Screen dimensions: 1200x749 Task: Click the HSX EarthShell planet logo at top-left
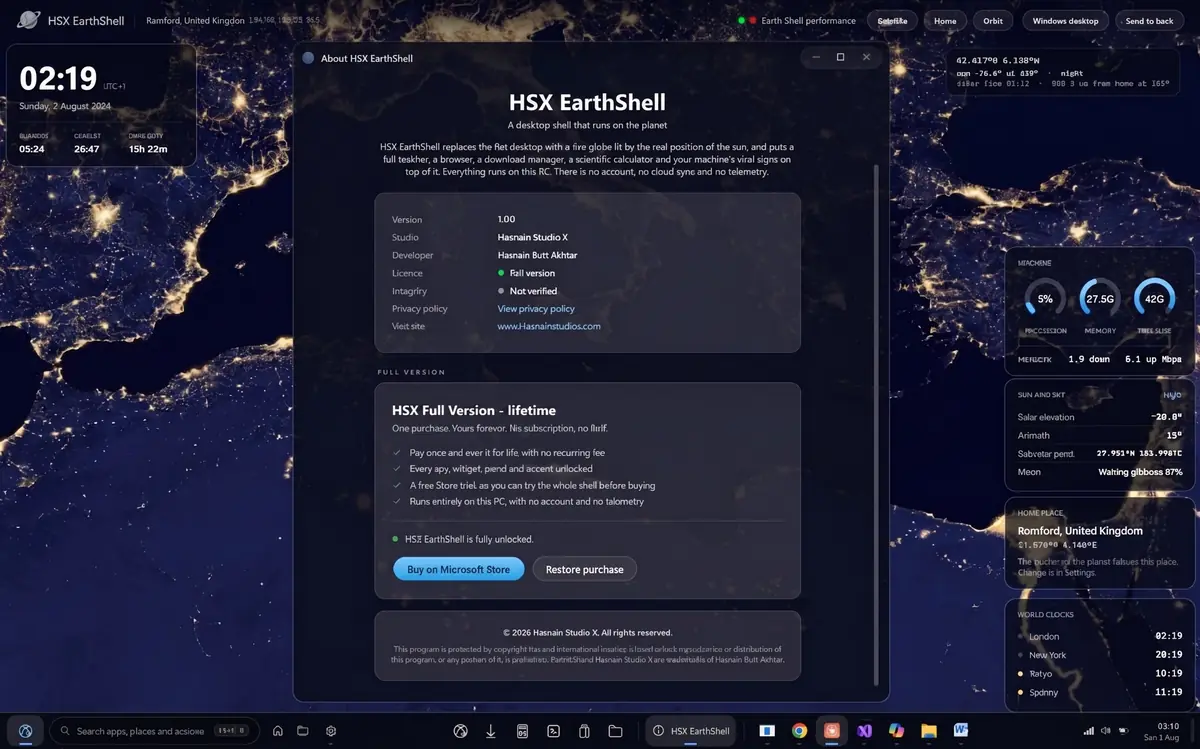pyautogui.click(x=29, y=20)
